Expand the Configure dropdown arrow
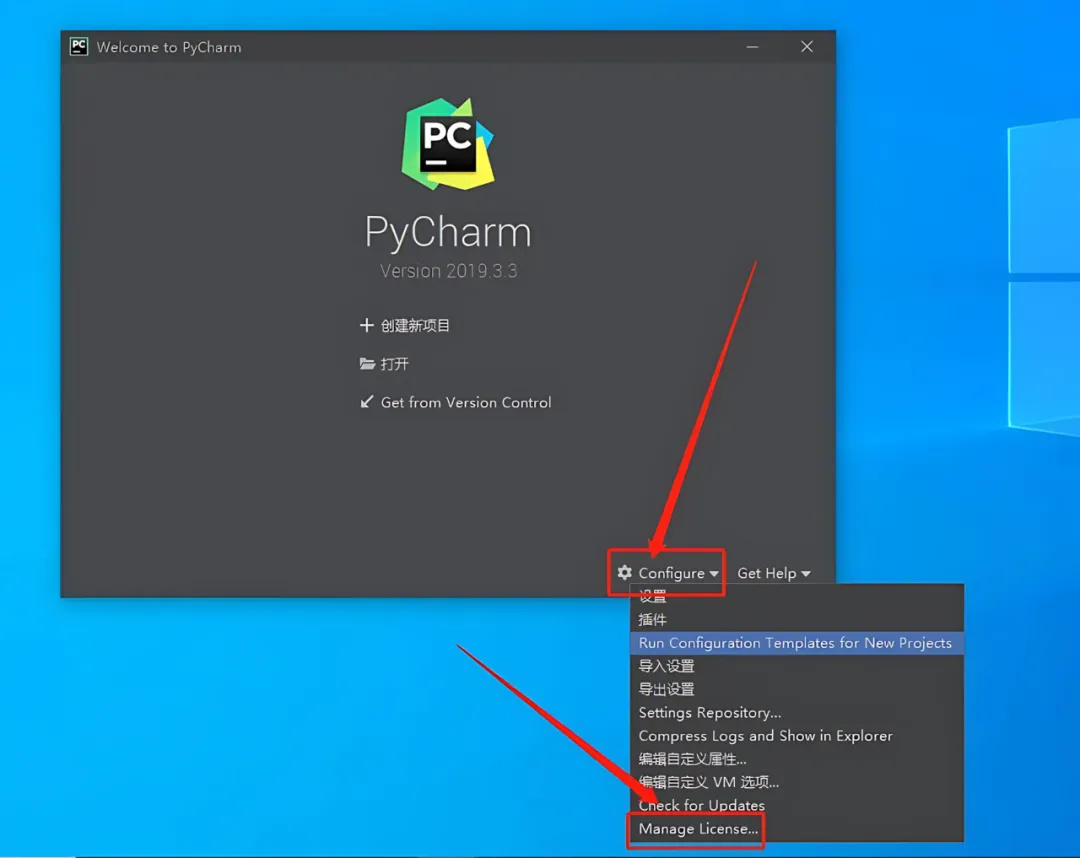Viewport: 1080px width, 858px height. click(714, 574)
